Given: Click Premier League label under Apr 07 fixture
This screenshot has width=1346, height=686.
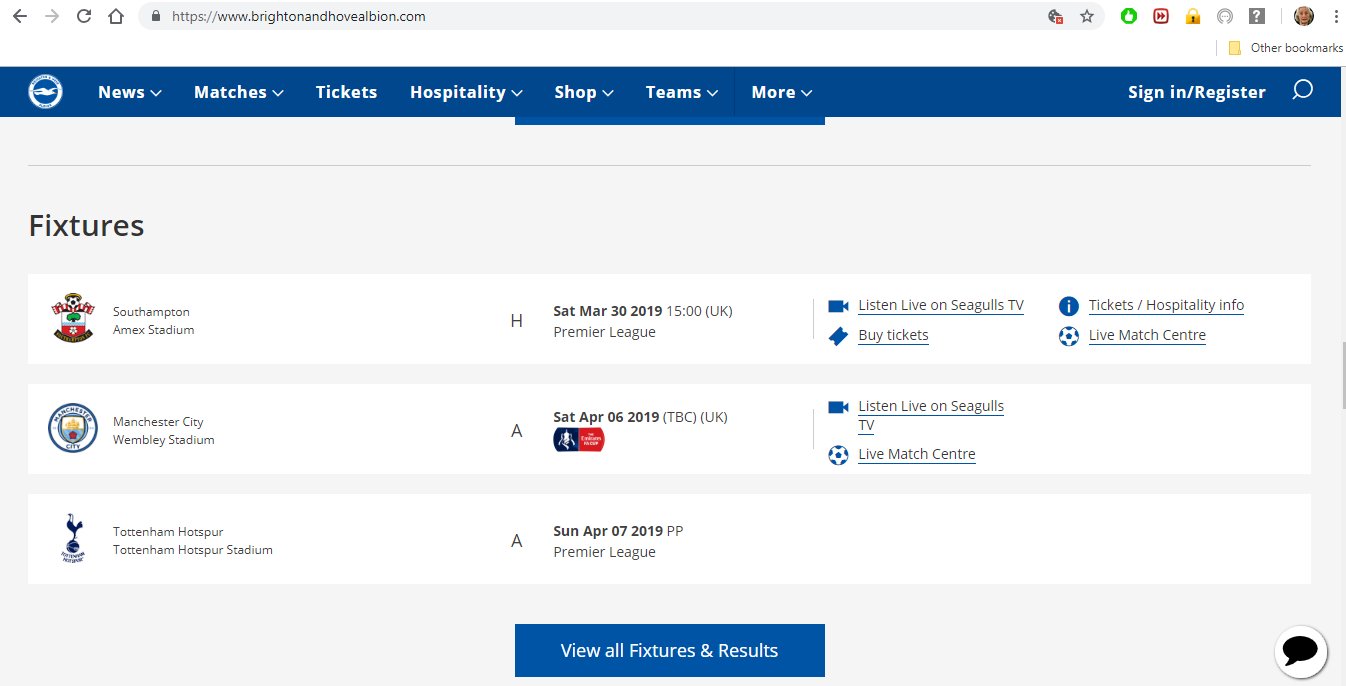Looking at the screenshot, I should (x=604, y=552).
